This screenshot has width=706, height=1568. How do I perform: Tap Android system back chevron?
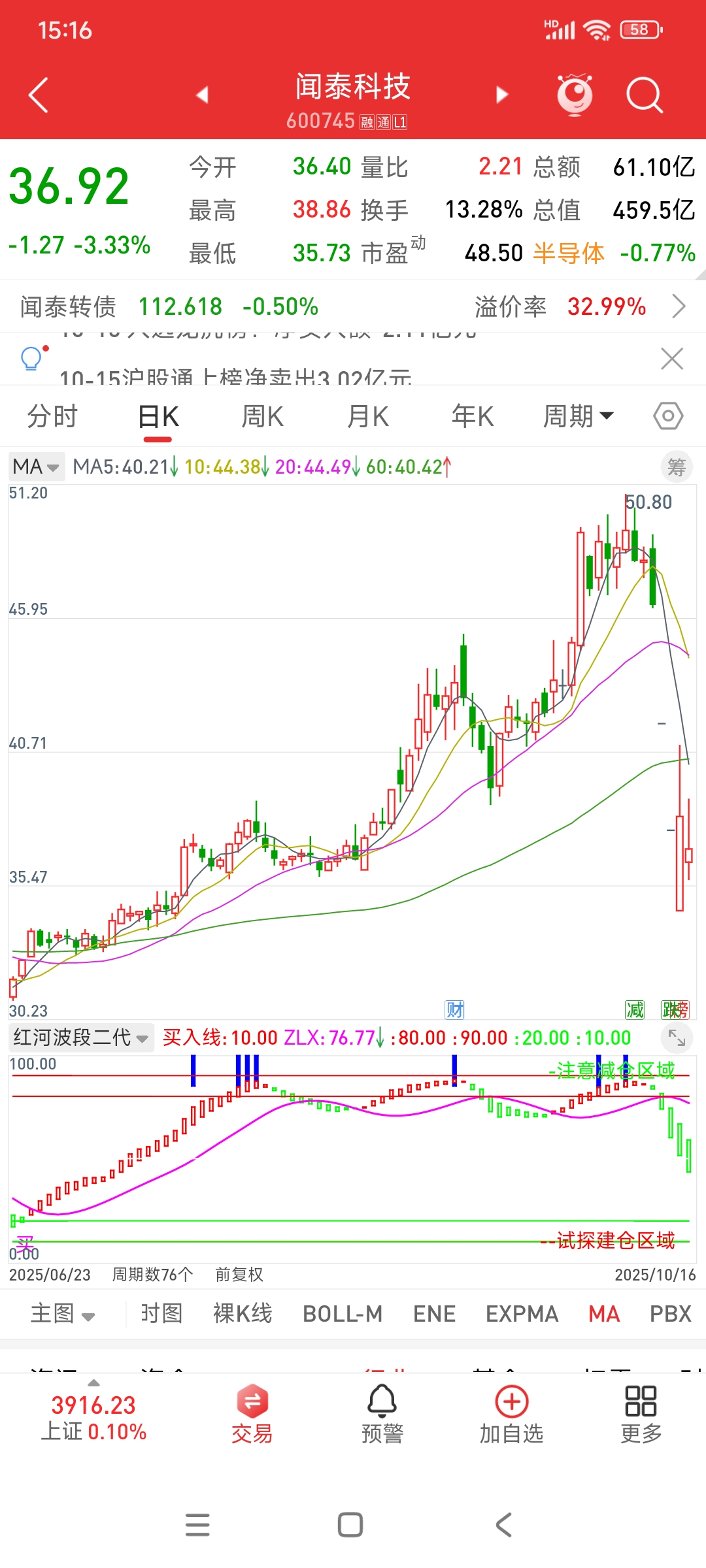503,1524
